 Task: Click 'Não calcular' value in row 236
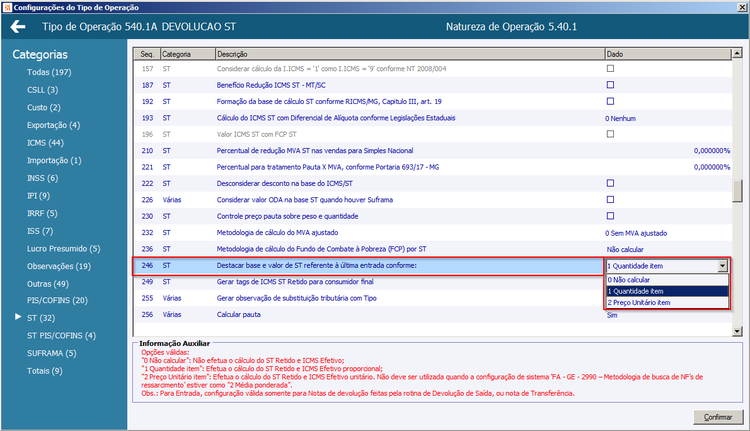[x=625, y=250]
